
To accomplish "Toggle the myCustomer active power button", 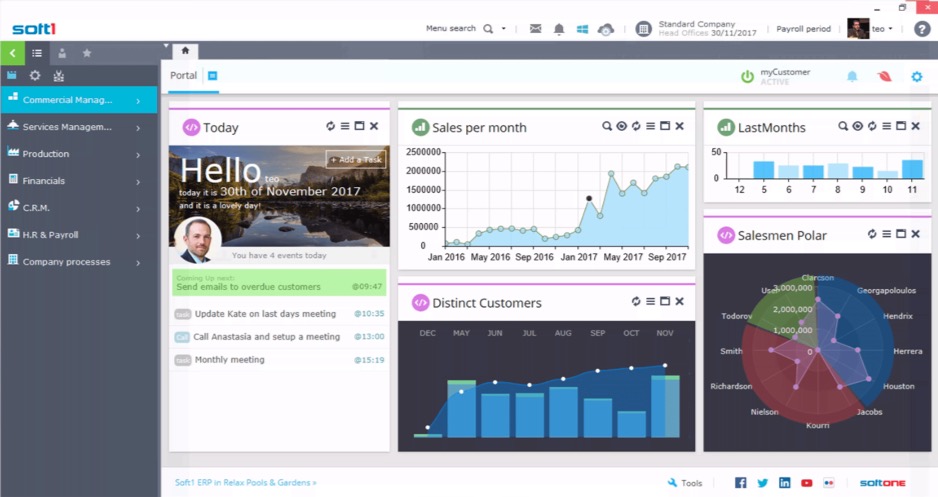I will point(747,77).
